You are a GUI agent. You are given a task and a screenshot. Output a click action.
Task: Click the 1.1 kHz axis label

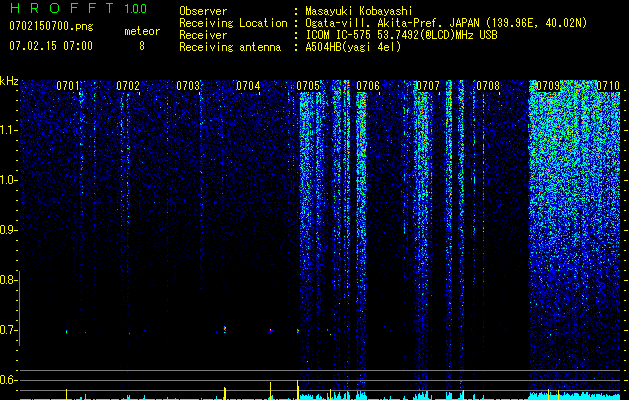pos(8,130)
